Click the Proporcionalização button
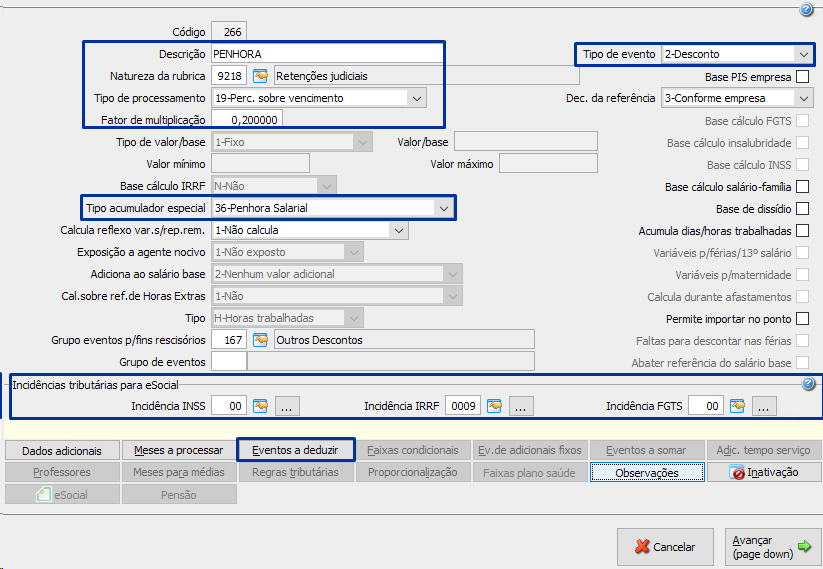Screen dimensions: 823x569 pyautogui.click(x=413, y=472)
